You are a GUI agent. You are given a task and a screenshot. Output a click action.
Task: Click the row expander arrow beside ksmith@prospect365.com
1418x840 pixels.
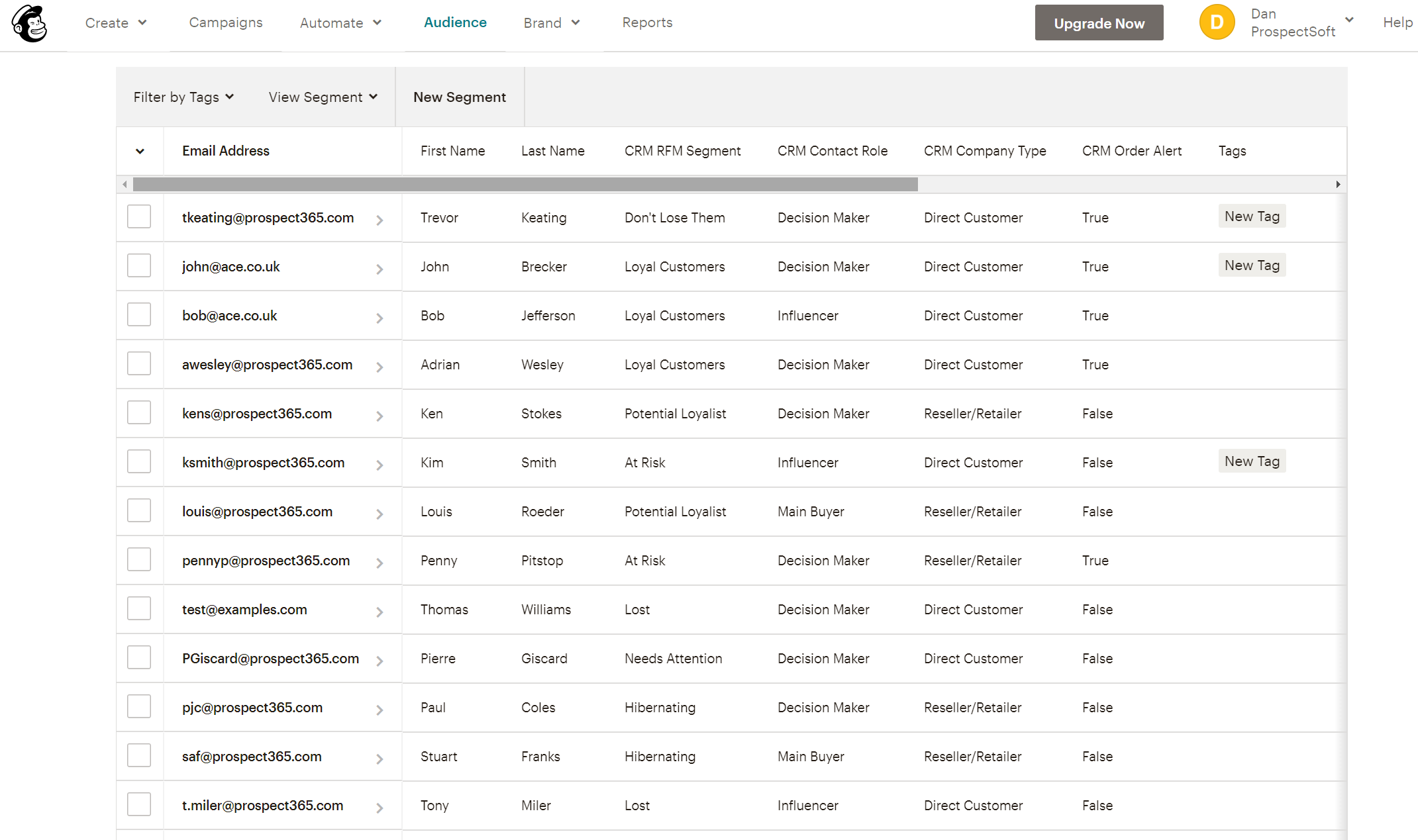[x=380, y=463]
